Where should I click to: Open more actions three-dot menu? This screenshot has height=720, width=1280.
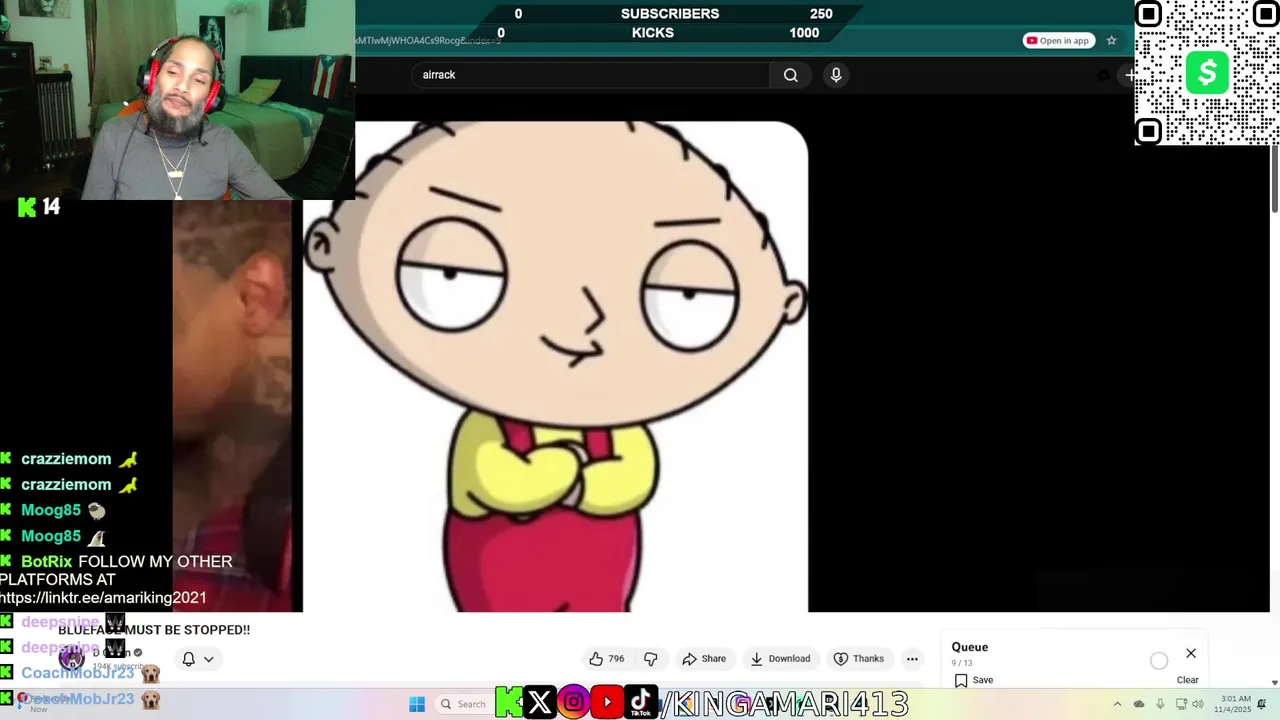912,659
